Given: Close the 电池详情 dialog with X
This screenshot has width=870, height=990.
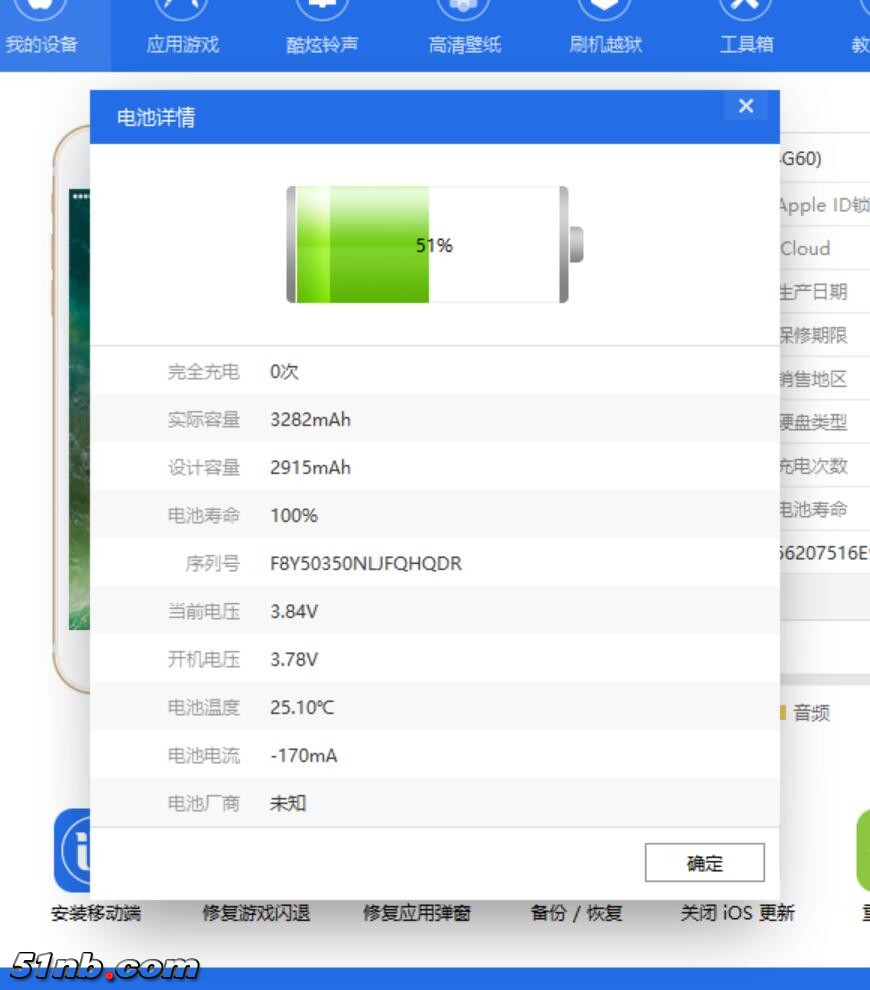Looking at the screenshot, I should (x=745, y=107).
